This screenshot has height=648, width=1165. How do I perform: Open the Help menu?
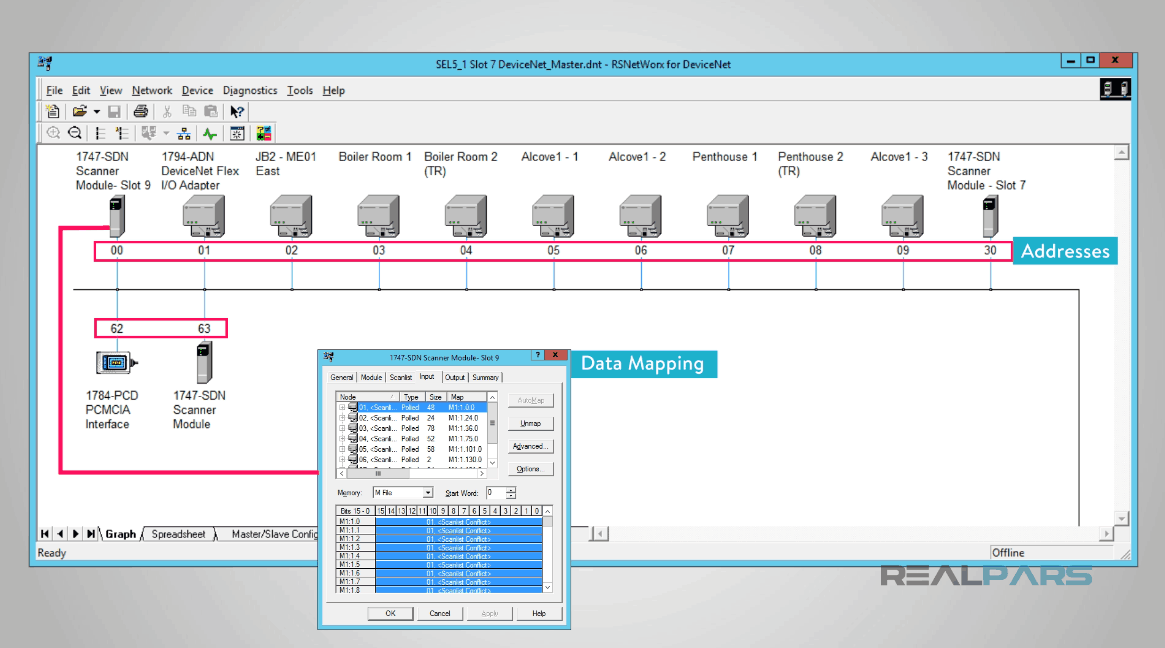[334, 91]
